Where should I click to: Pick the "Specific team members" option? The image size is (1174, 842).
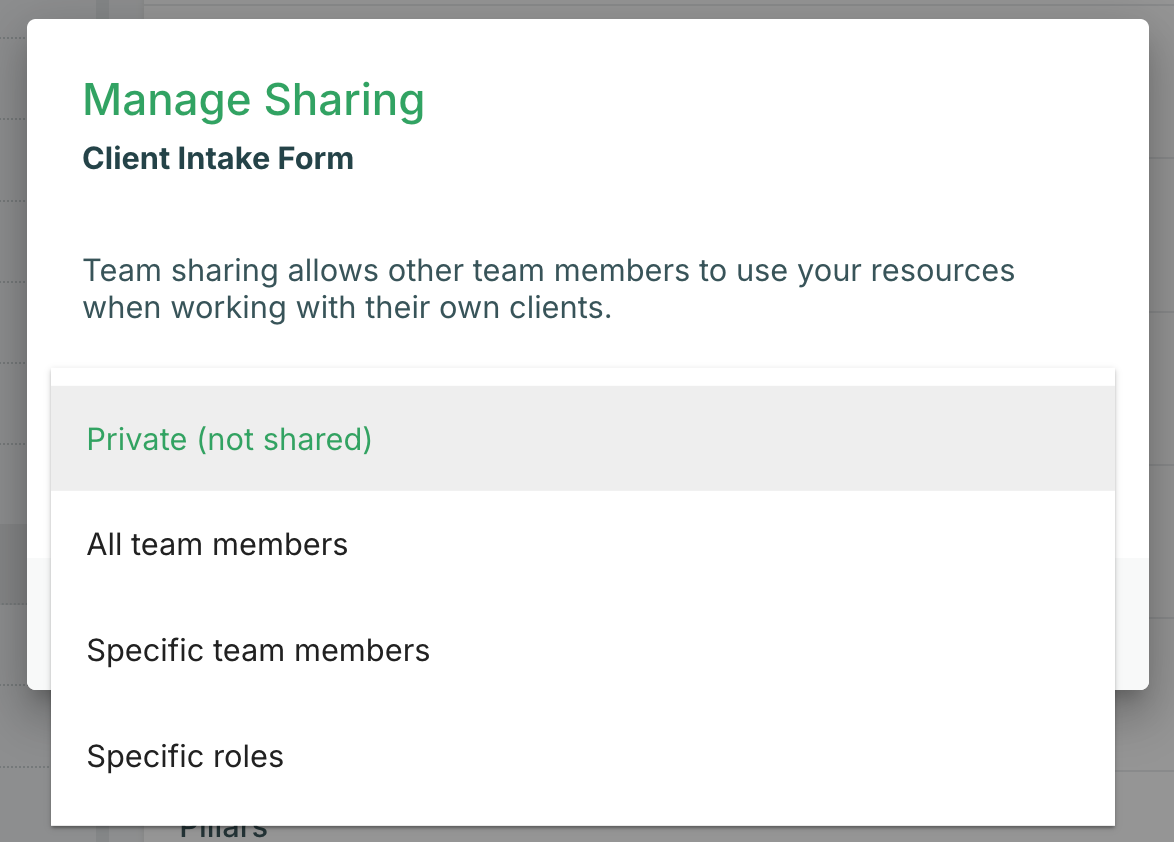pos(258,650)
